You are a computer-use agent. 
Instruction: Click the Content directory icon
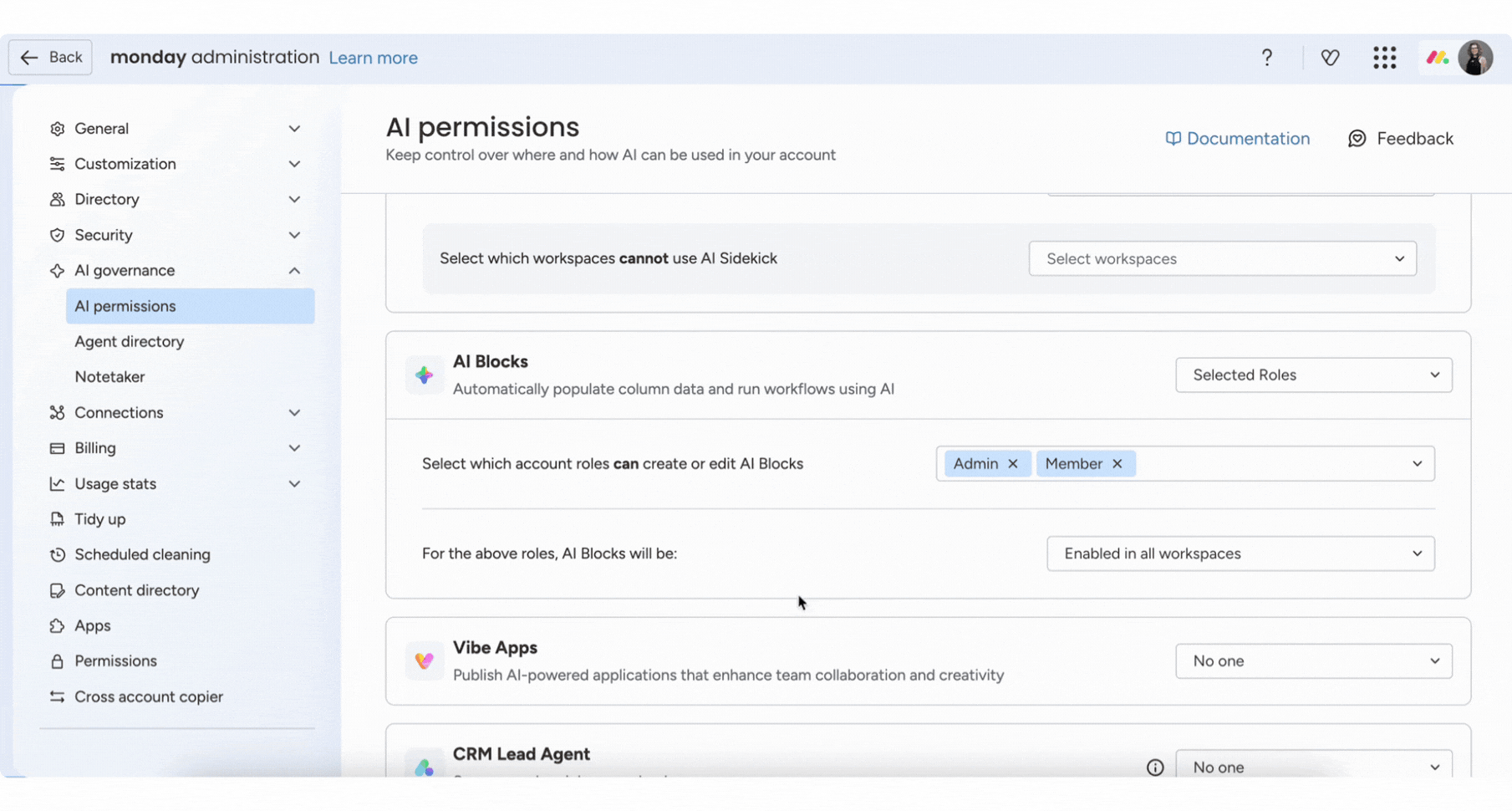click(57, 590)
